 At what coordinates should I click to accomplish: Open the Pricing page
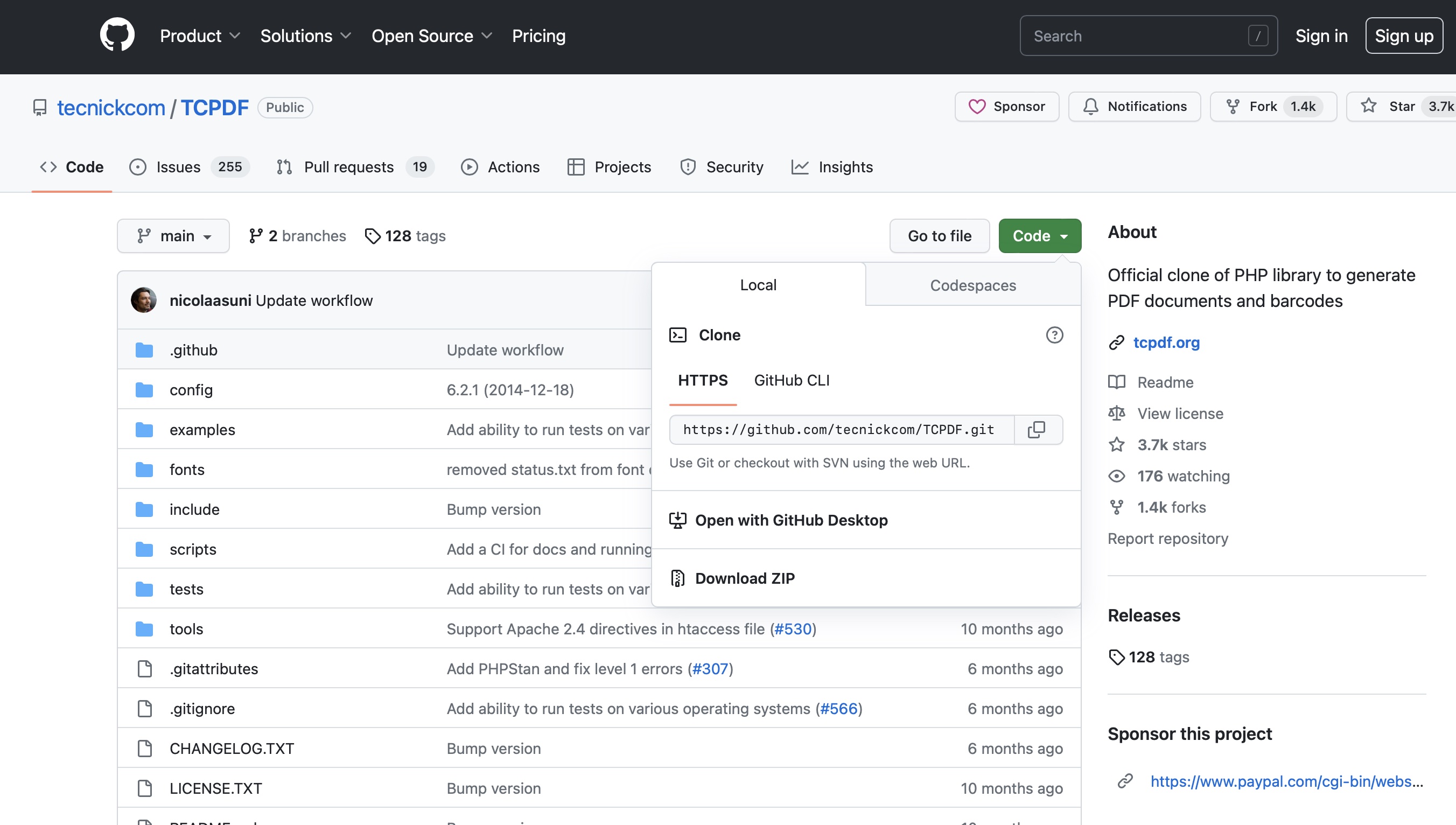point(539,36)
